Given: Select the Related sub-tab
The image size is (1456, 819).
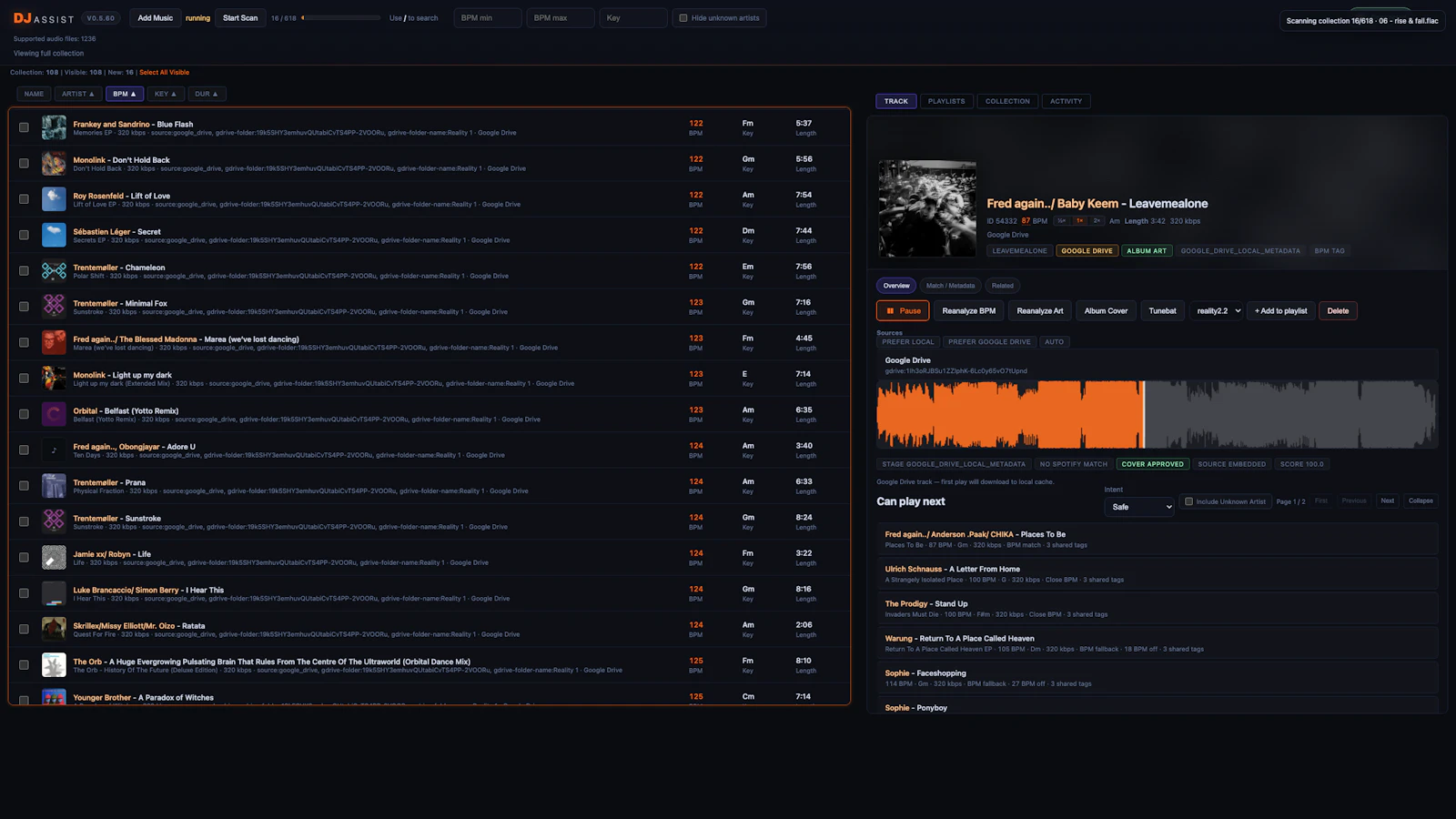Looking at the screenshot, I should (x=1003, y=286).
